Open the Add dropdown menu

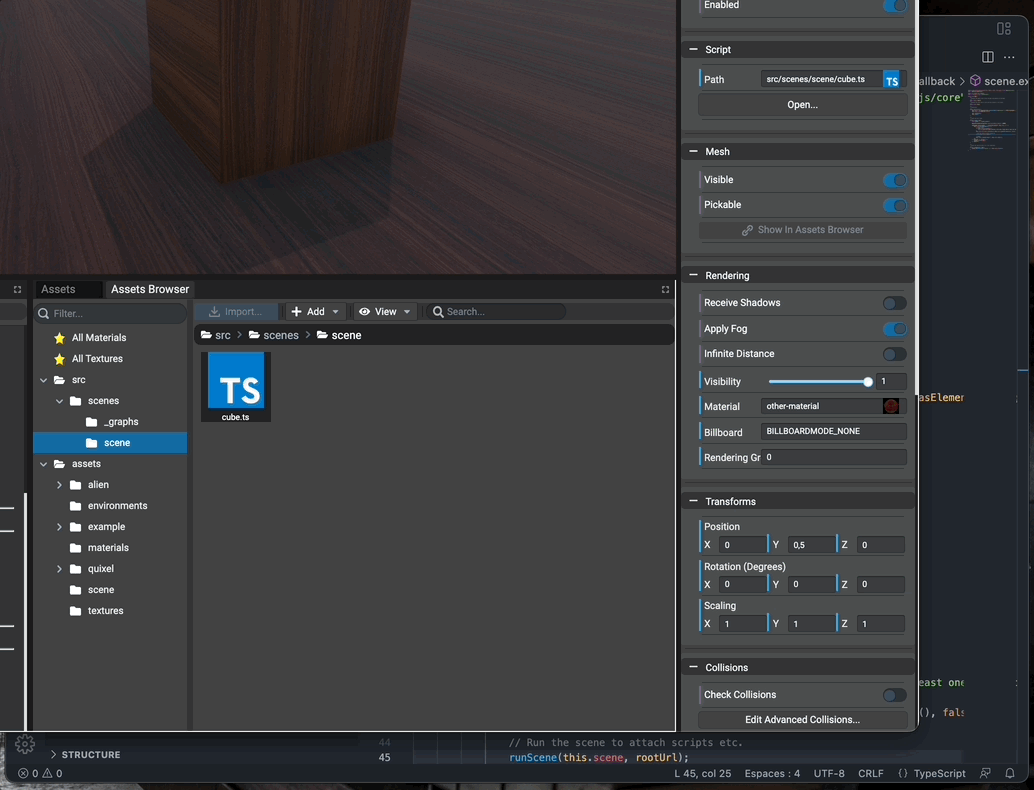[x=315, y=311]
